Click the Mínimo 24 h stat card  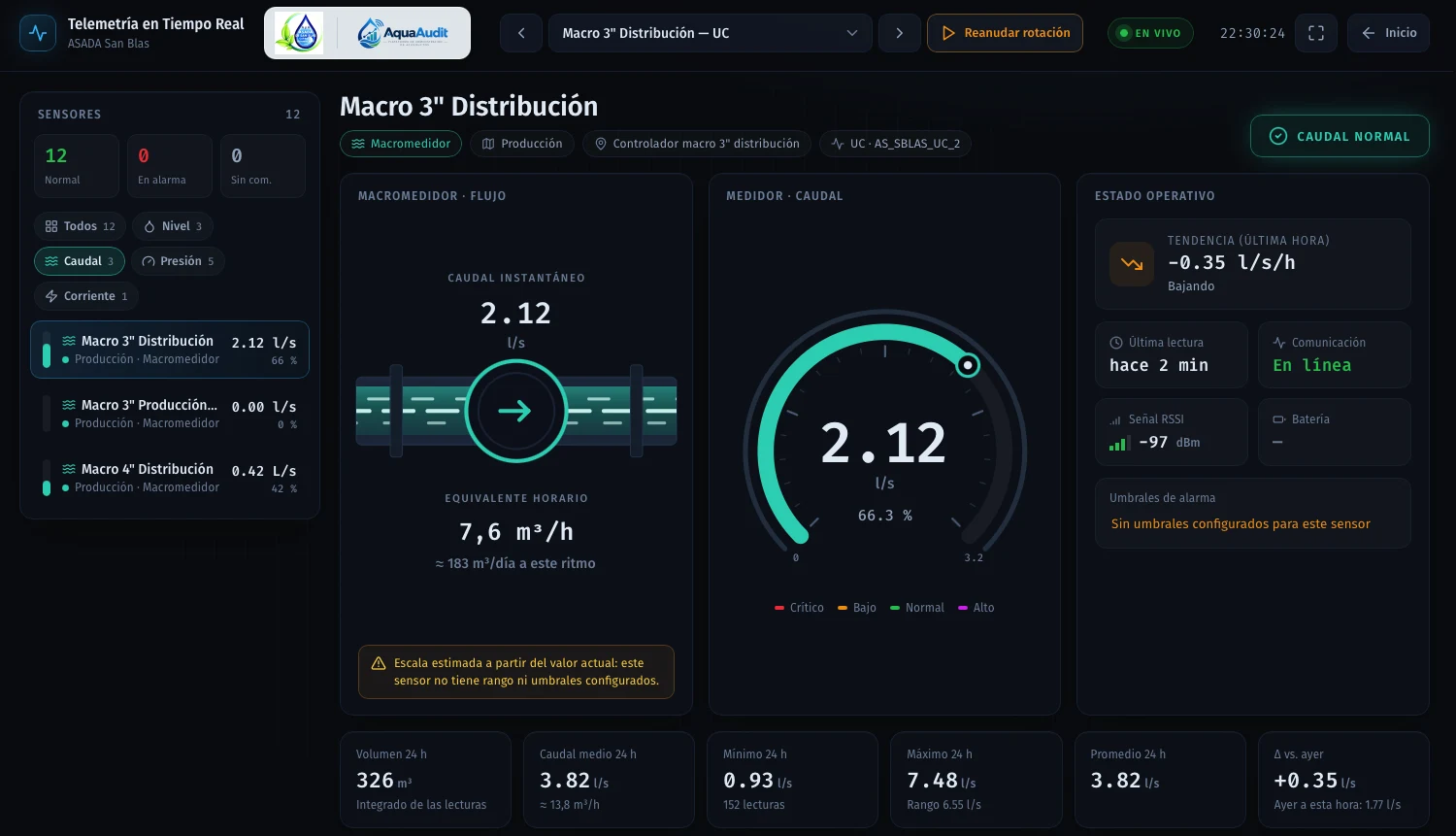793,780
